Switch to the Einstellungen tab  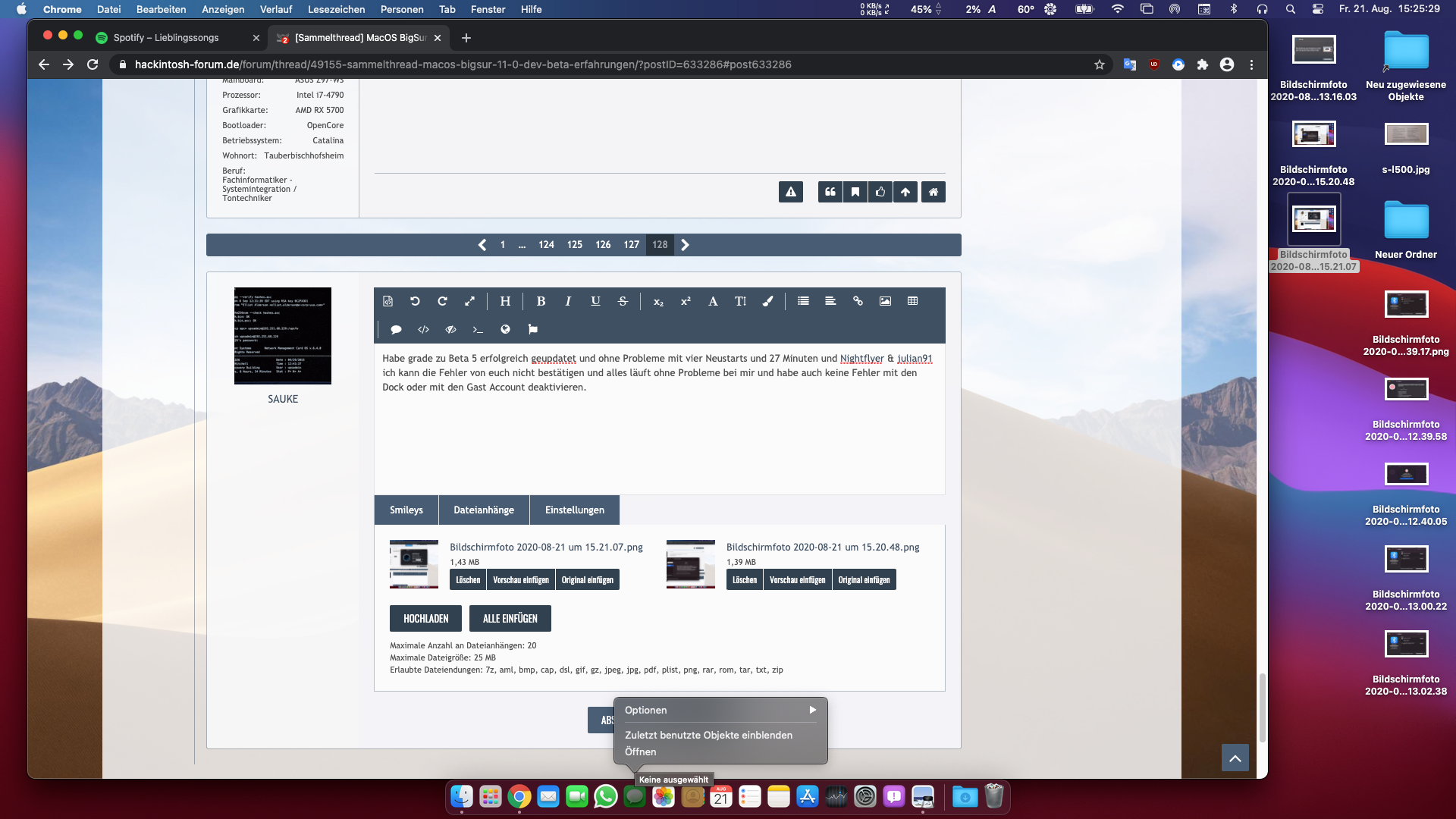574,510
